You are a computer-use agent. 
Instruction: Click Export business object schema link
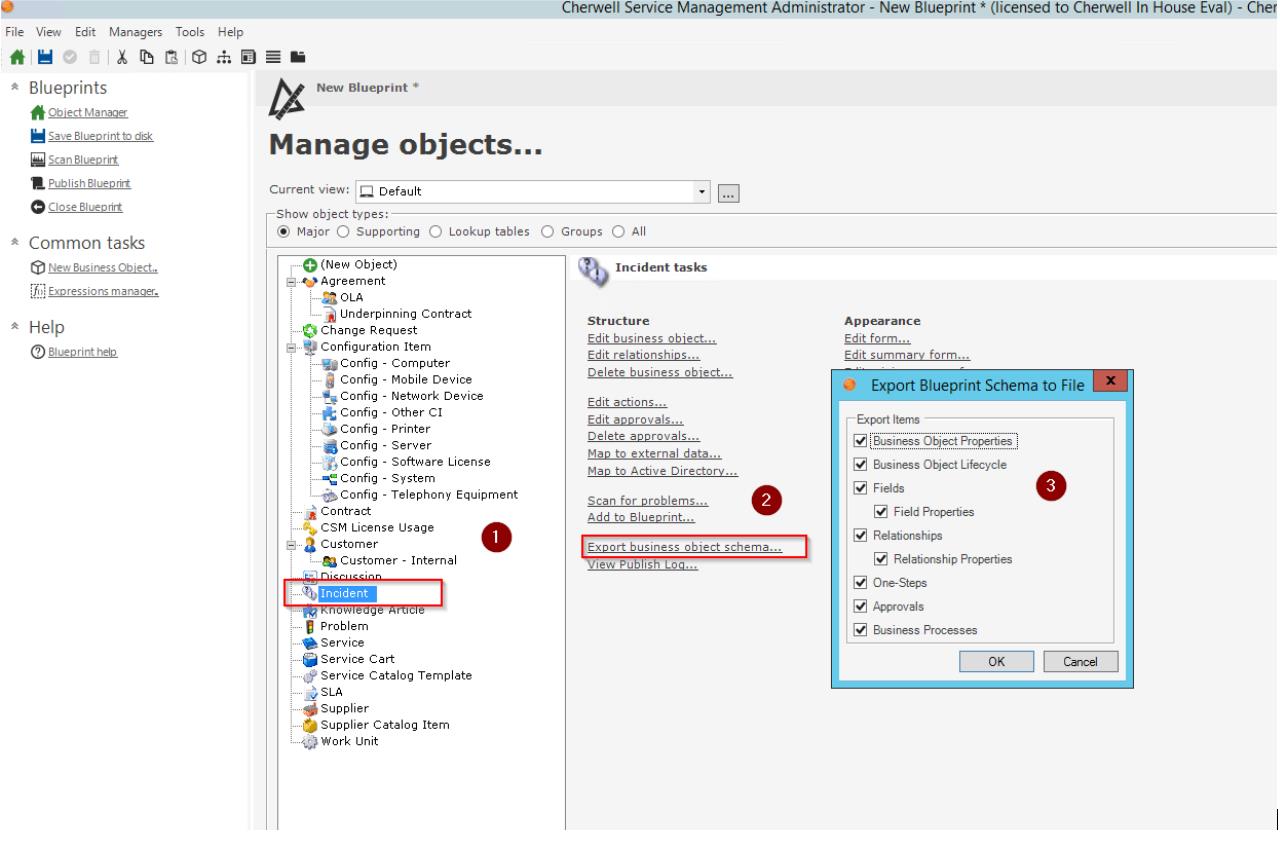(684, 547)
